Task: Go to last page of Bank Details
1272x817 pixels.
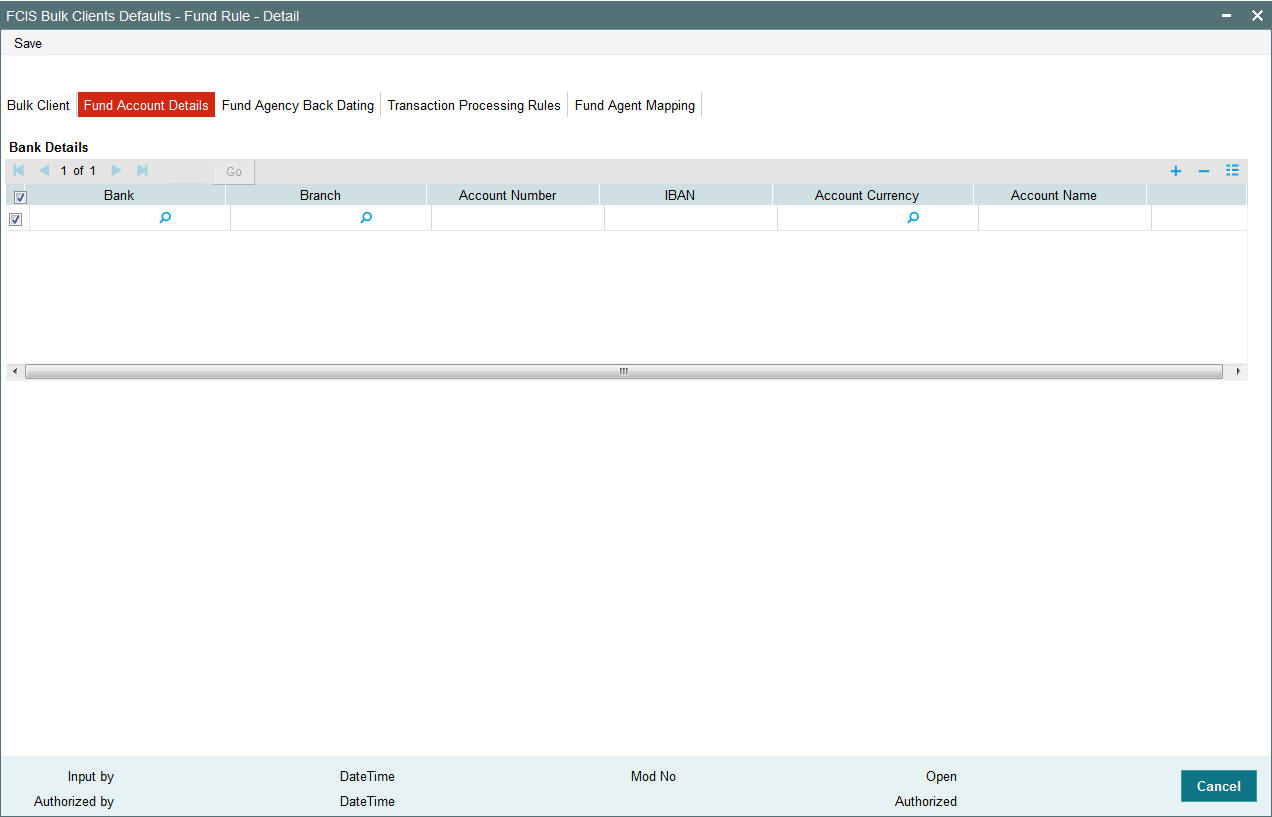Action: pos(142,171)
